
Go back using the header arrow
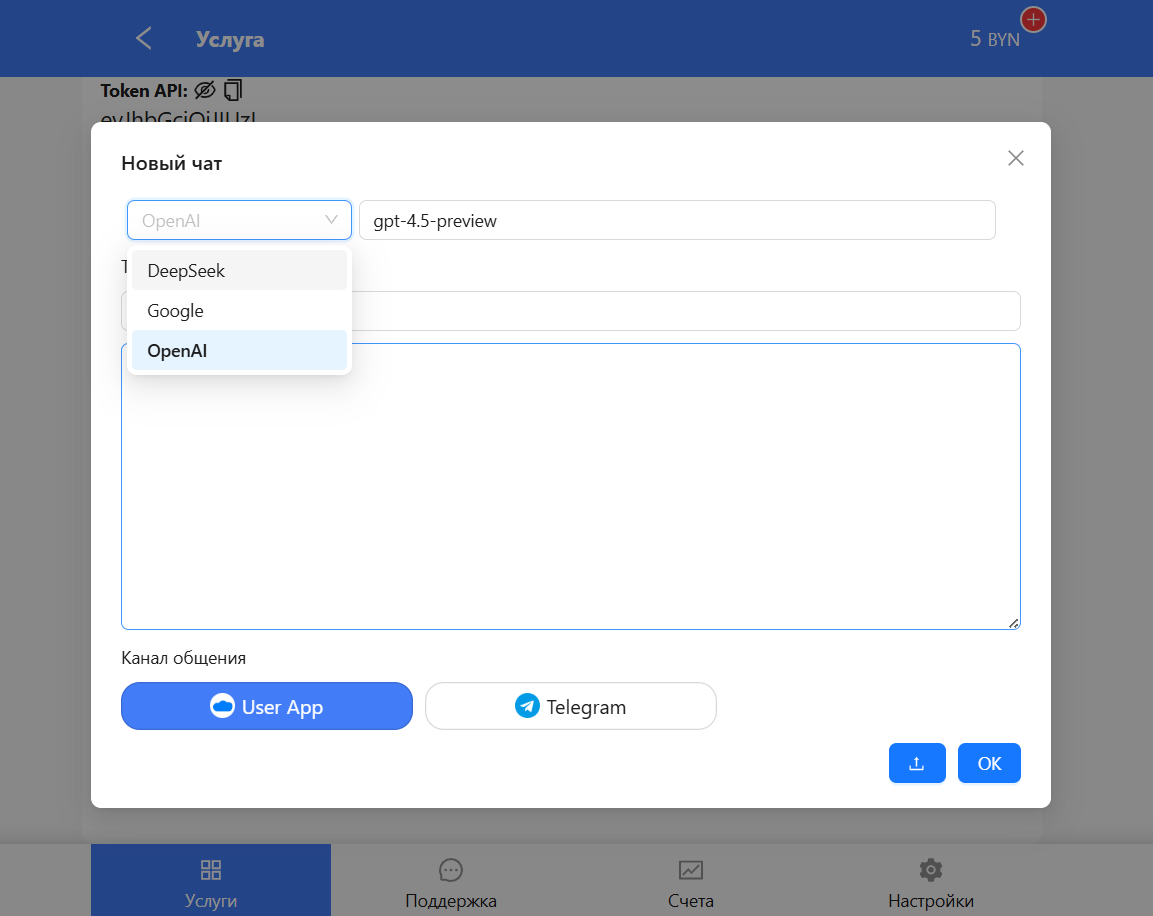click(x=144, y=38)
